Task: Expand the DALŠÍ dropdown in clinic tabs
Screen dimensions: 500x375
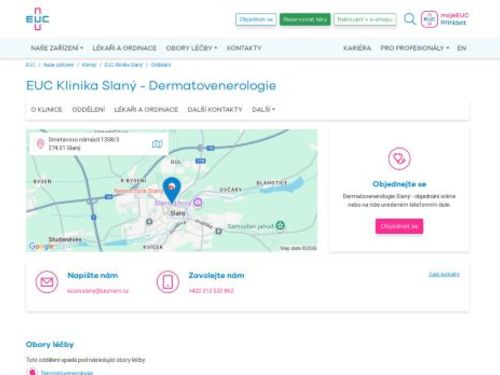Action: 263,109
